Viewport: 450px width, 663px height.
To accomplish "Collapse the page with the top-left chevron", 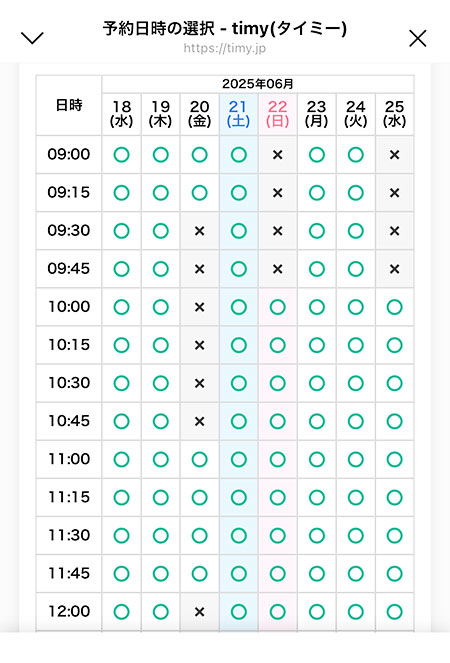I will point(32,38).
